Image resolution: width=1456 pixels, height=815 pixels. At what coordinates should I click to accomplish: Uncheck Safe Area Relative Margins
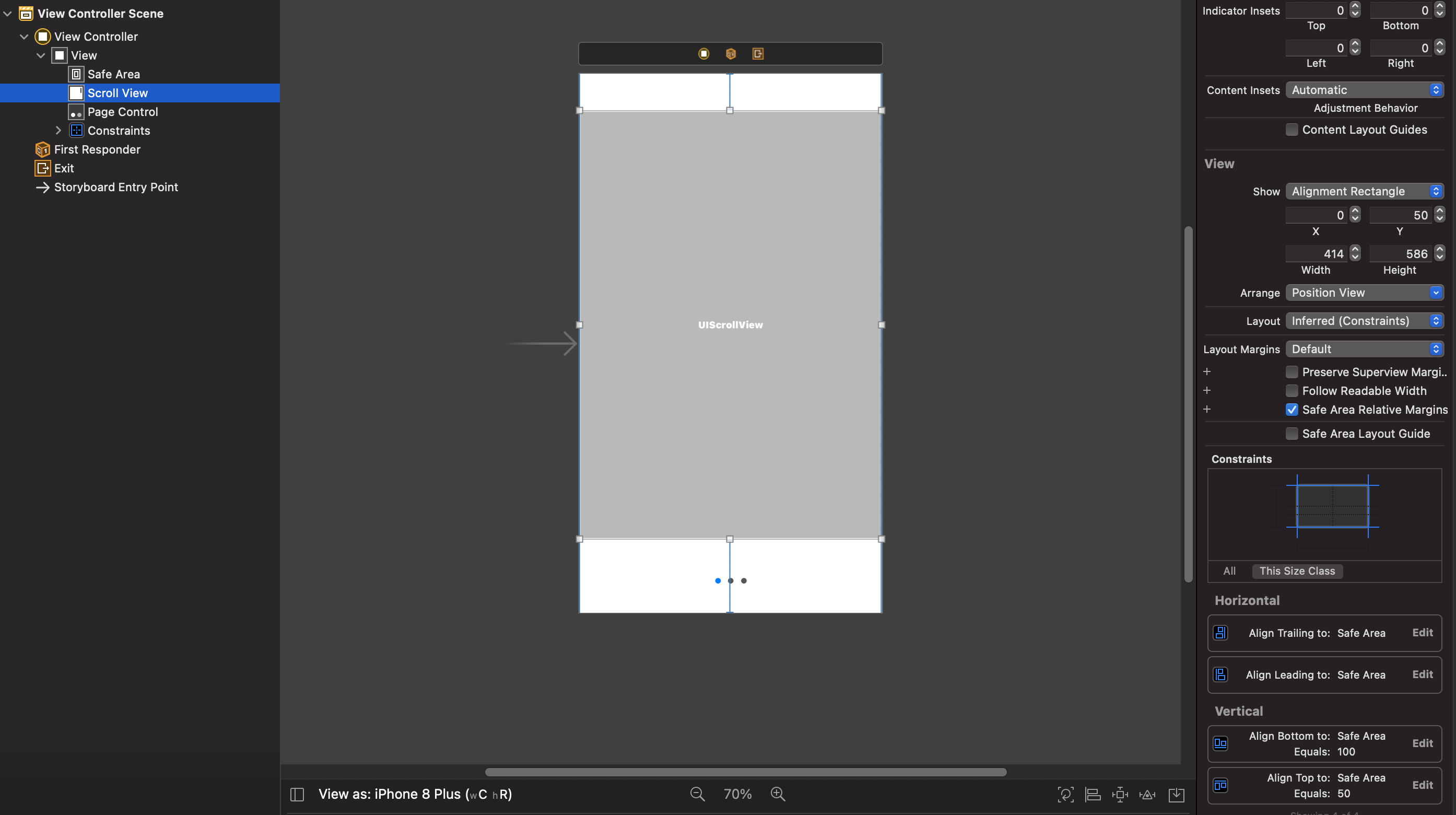pos(1292,410)
